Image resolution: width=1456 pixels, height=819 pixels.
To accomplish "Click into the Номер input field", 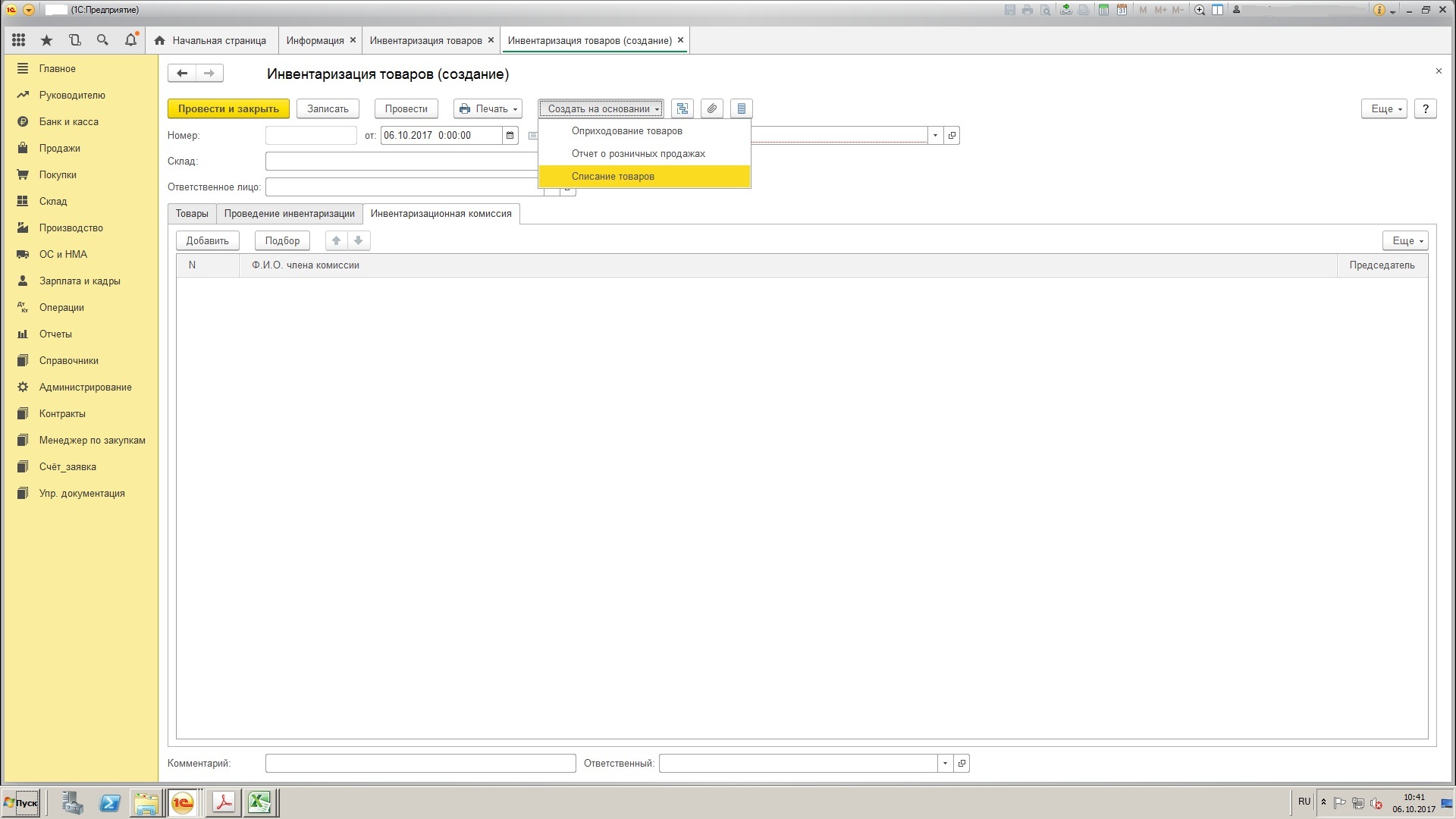I will 311,135.
